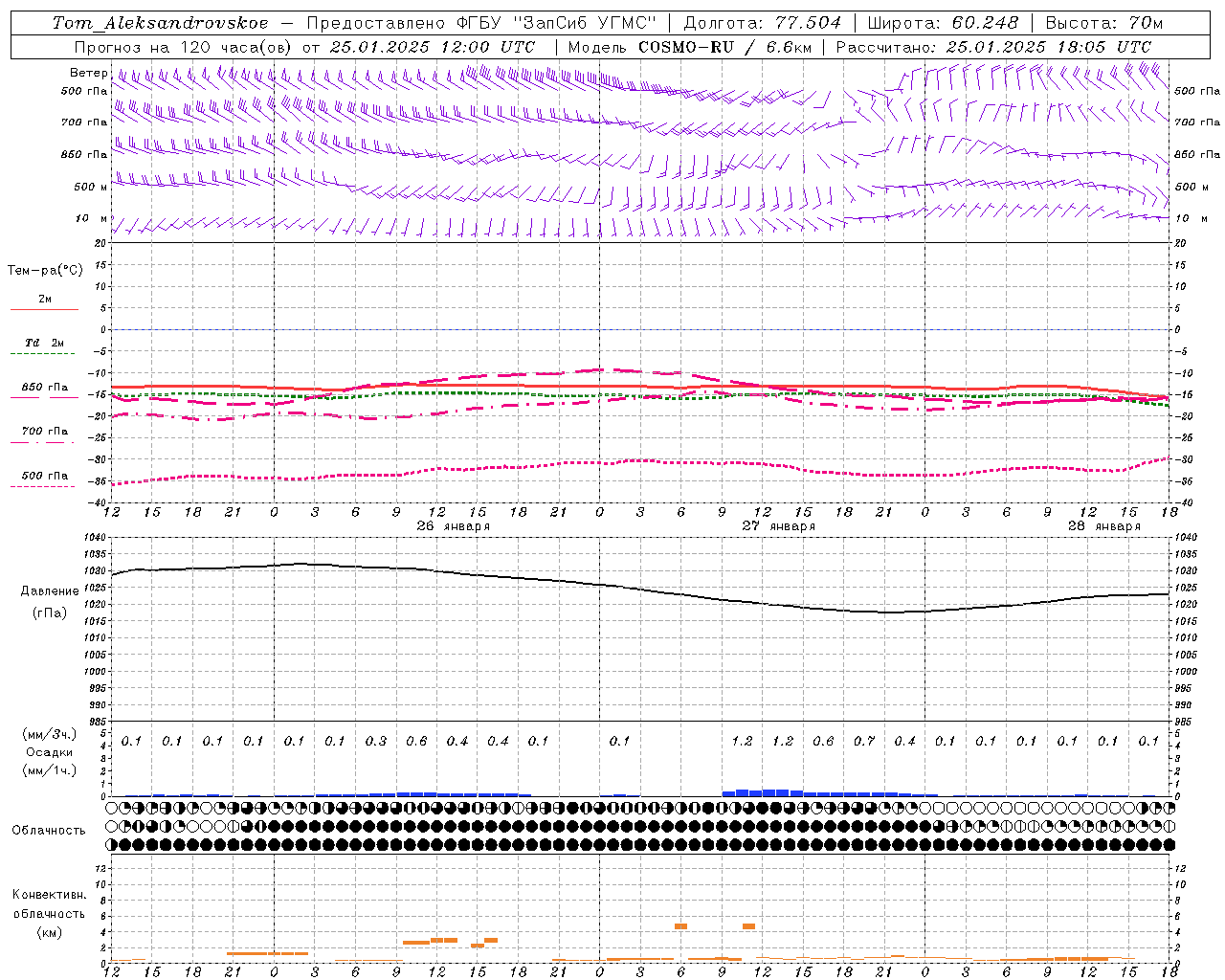The width and height of the screenshot is (1225, 980).
Task: Select the text Предоставлено ФГБУ "ЗапСиб УГМС"
Action: [481, 23]
